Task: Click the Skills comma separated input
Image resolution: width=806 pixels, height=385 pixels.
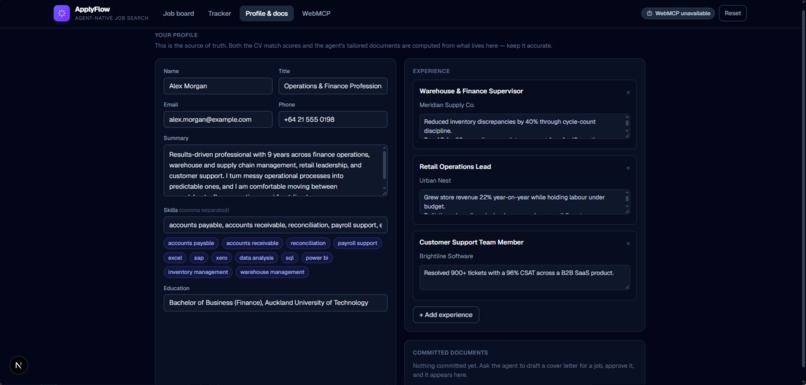Action: (276, 225)
